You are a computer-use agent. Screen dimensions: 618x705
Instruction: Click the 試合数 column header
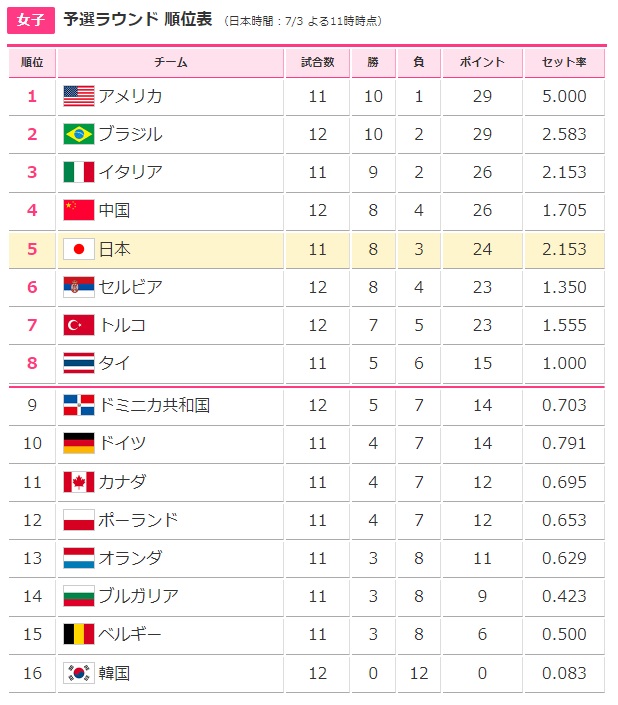pyautogui.click(x=318, y=62)
